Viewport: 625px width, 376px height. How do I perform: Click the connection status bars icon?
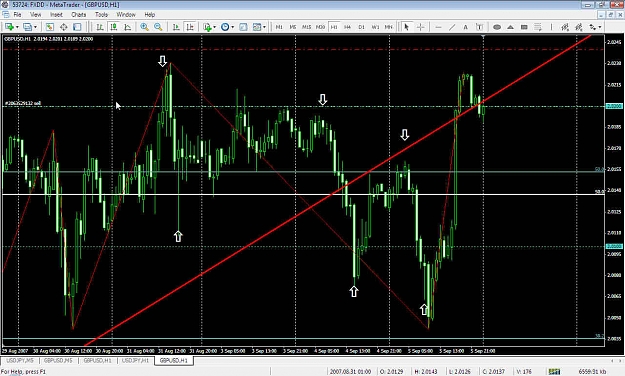tap(554, 372)
